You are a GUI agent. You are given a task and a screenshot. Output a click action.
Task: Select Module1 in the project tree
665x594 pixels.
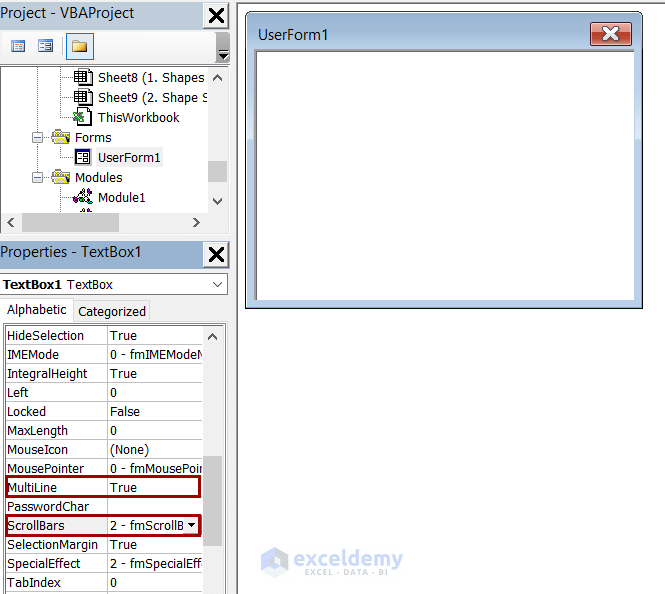(122, 198)
